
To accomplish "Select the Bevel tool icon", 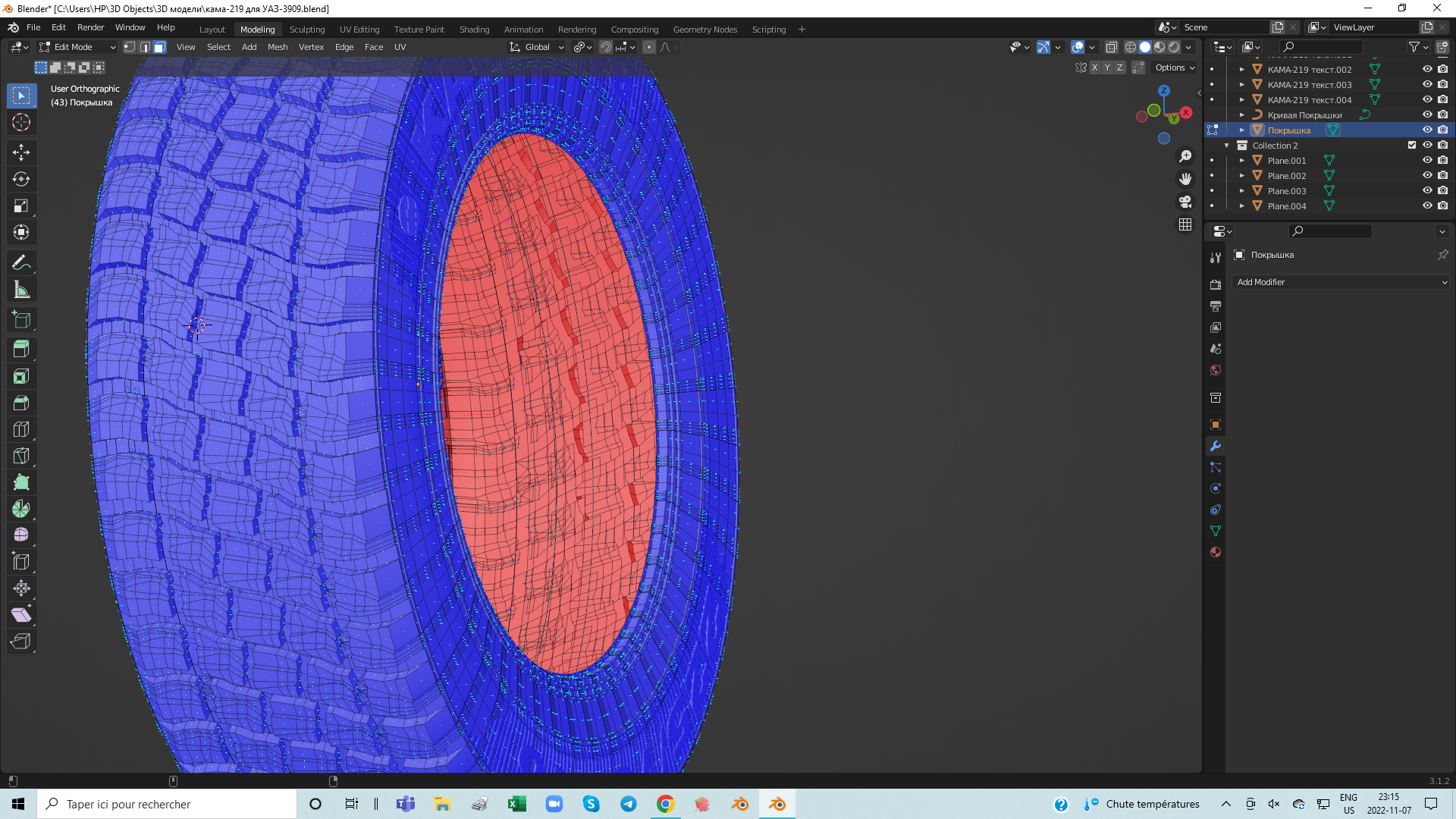I will [x=21, y=403].
